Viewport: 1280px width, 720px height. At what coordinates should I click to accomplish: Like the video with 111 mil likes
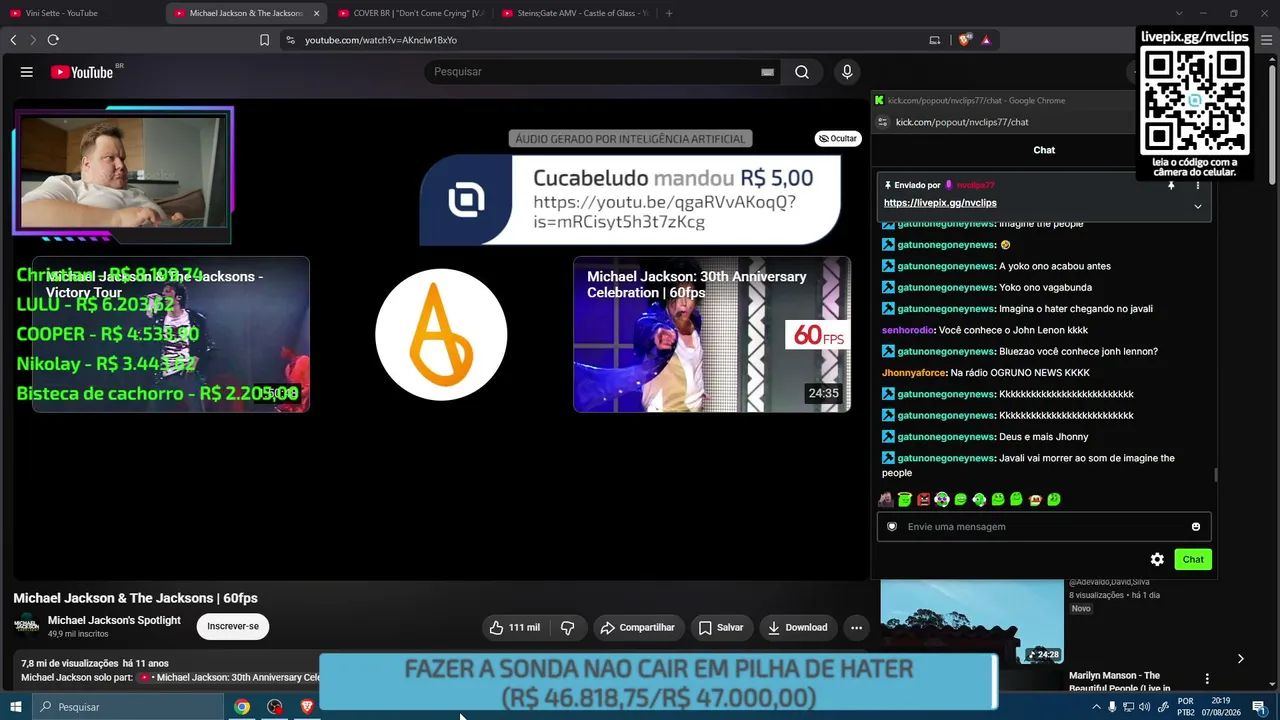(x=514, y=627)
